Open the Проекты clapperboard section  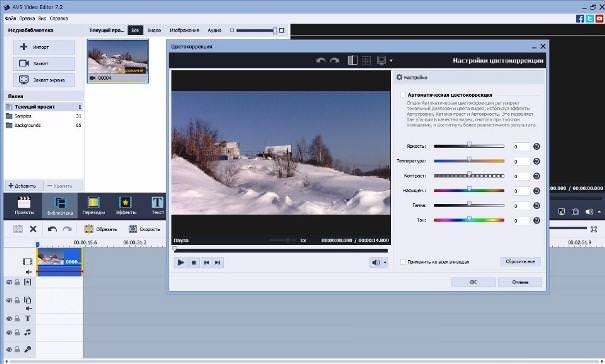click(24, 205)
